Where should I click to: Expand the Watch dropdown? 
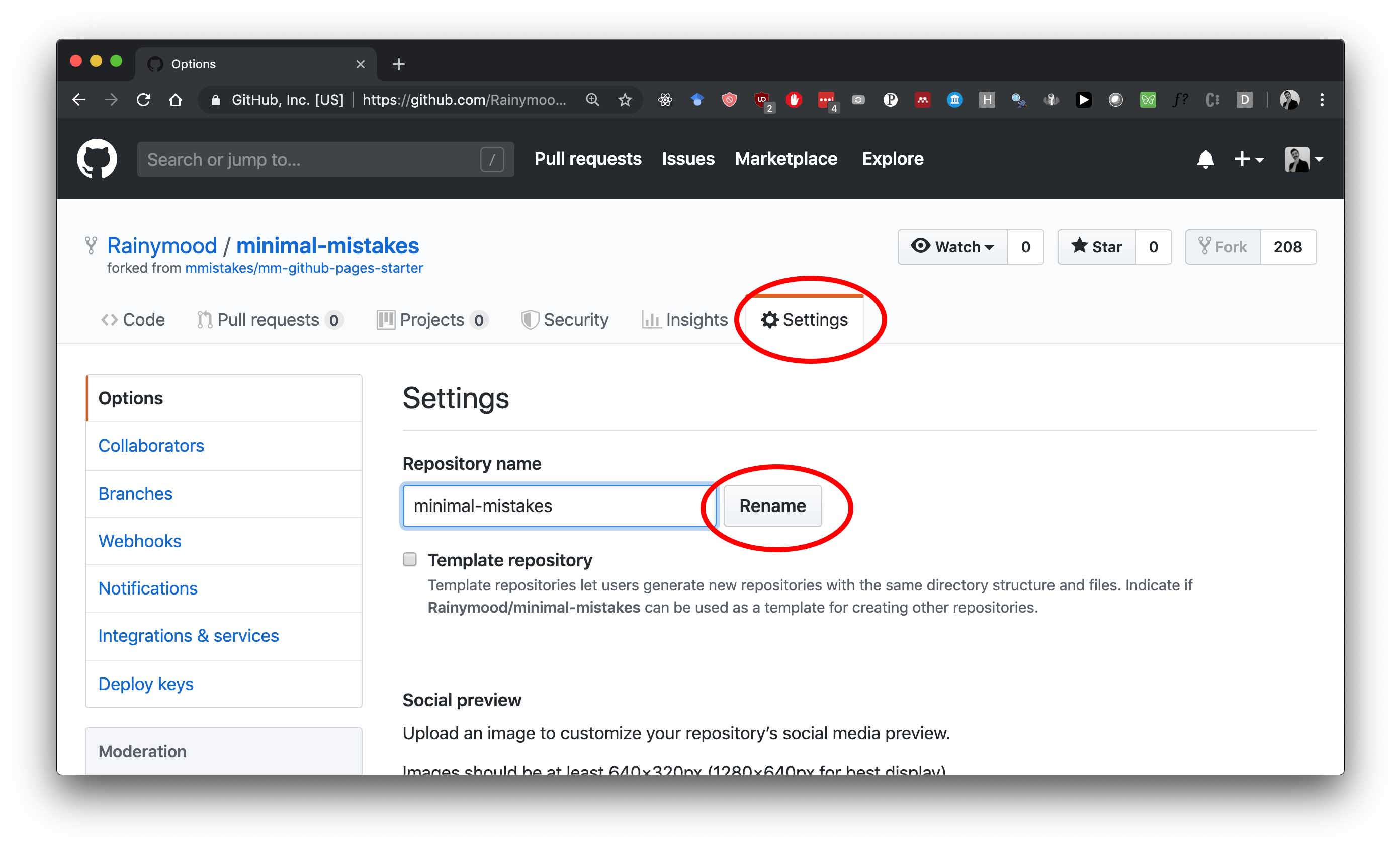pyautogui.click(x=953, y=247)
